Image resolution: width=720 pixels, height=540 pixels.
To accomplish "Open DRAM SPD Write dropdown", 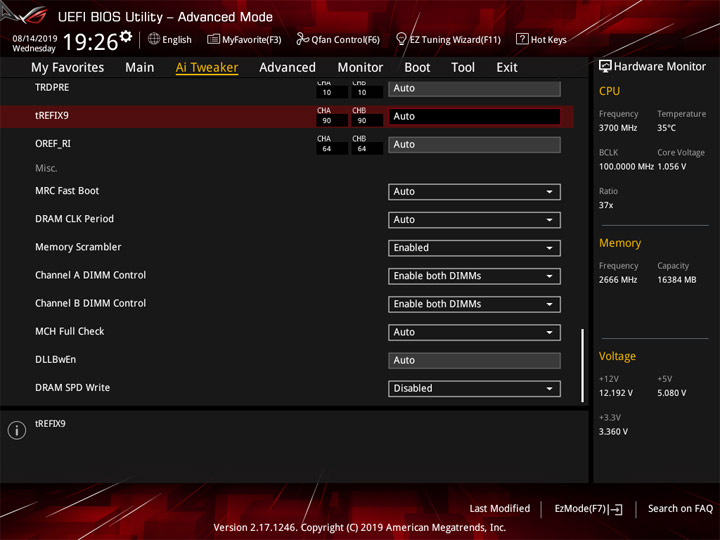I will click(x=474, y=388).
